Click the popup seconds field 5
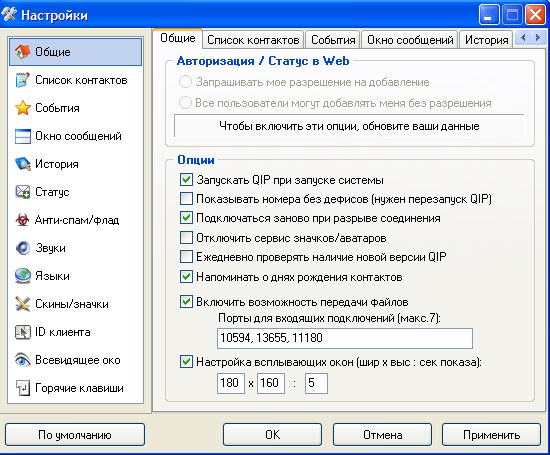 pyautogui.click(x=316, y=383)
